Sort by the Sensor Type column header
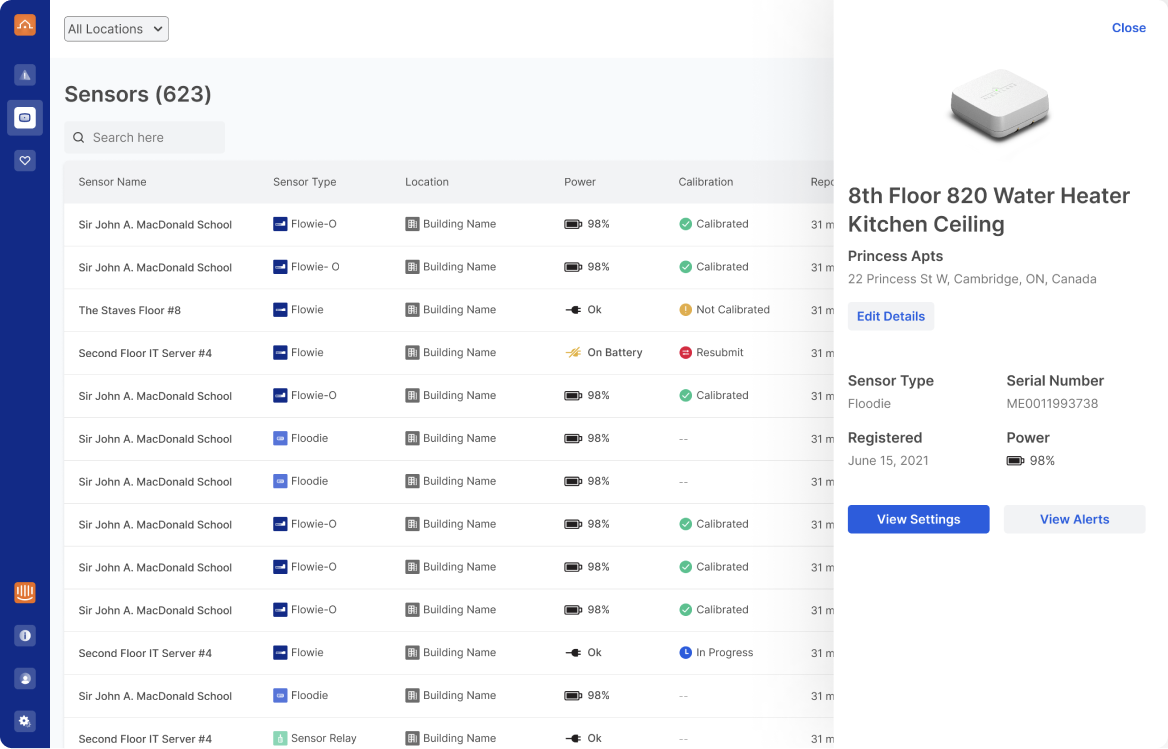 click(x=305, y=182)
